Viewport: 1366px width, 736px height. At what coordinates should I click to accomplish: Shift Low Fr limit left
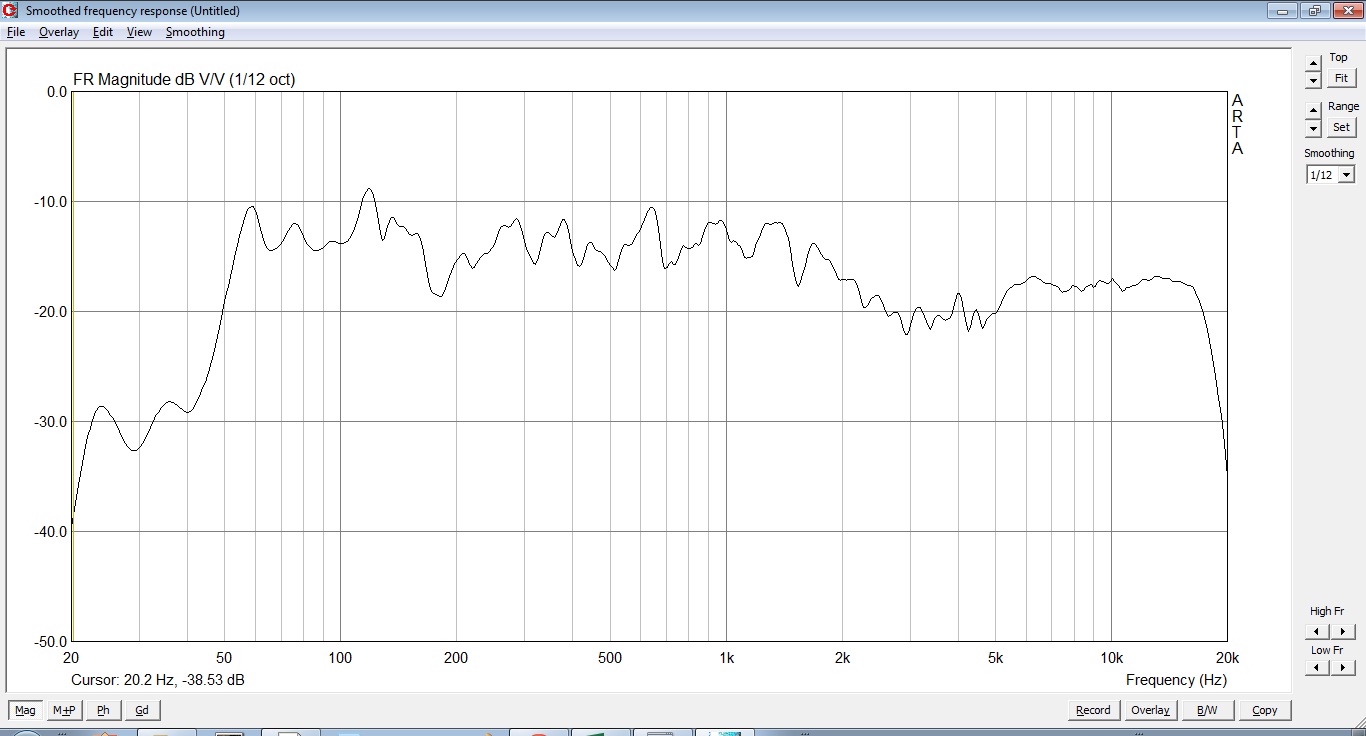tap(1317, 667)
